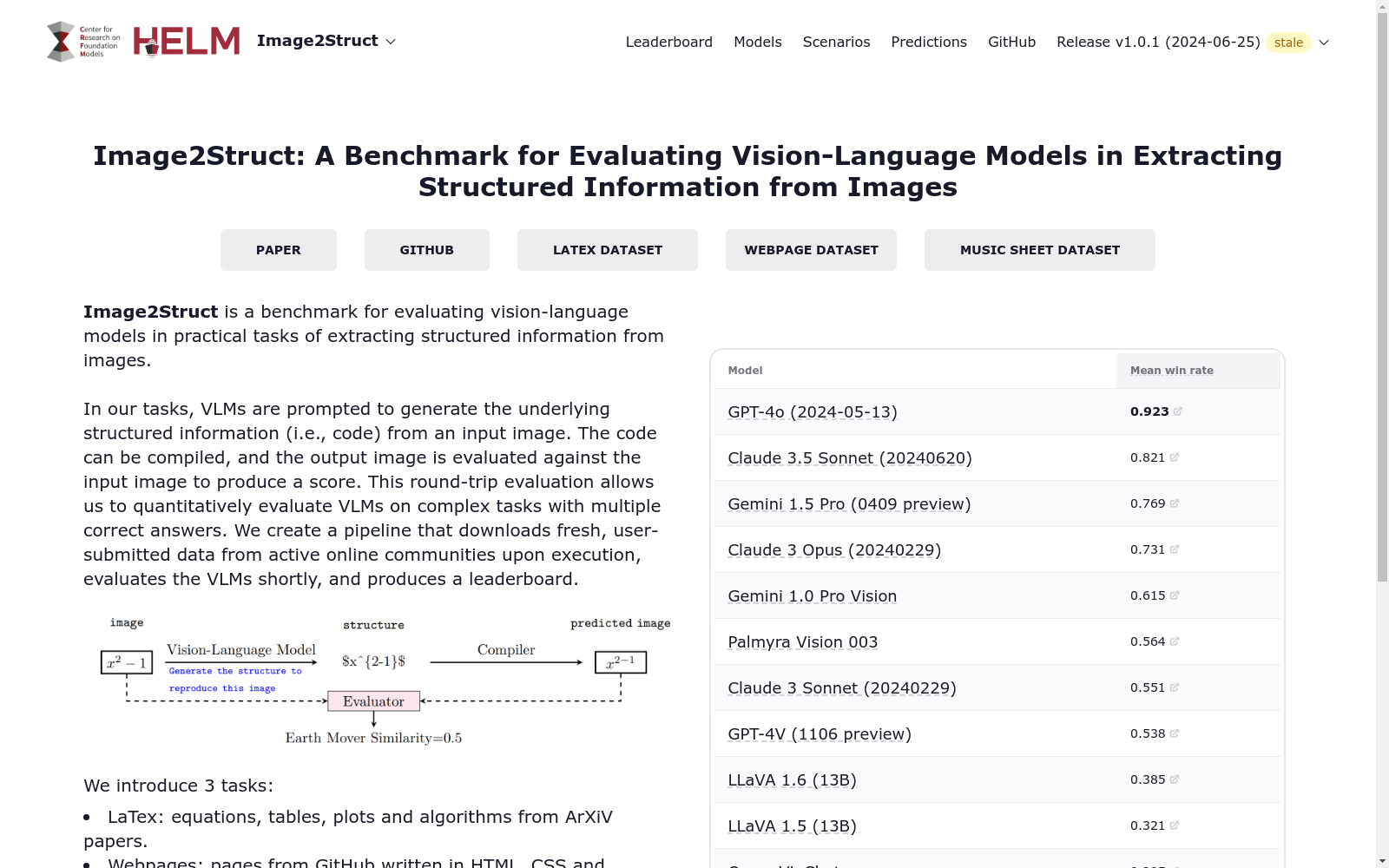Click the GITHUB button below the title
The width and height of the screenshot is (1389, 868).
tap(427, 250)
